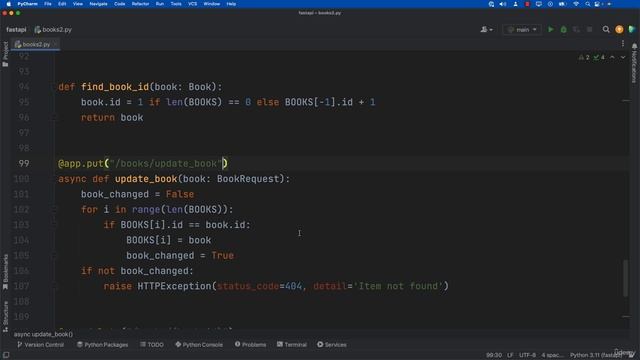Run the main configuration
The height and width of the screenshot is (360, 640).
tap(551, 29)
